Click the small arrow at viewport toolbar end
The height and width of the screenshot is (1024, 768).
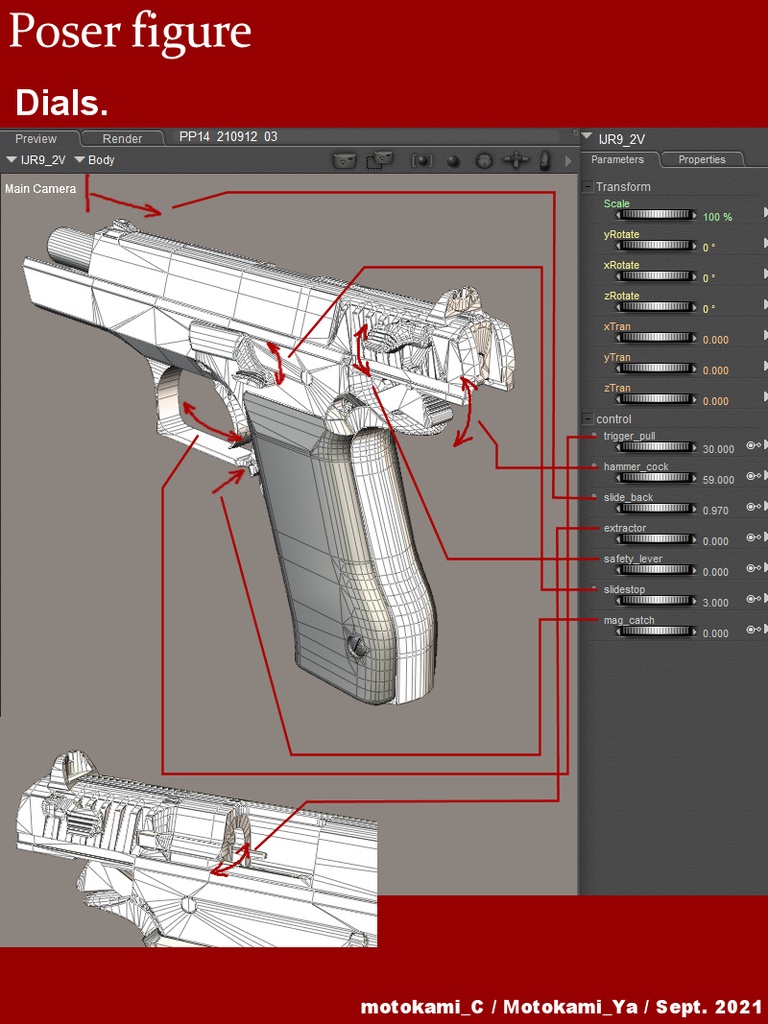point(568,161)
